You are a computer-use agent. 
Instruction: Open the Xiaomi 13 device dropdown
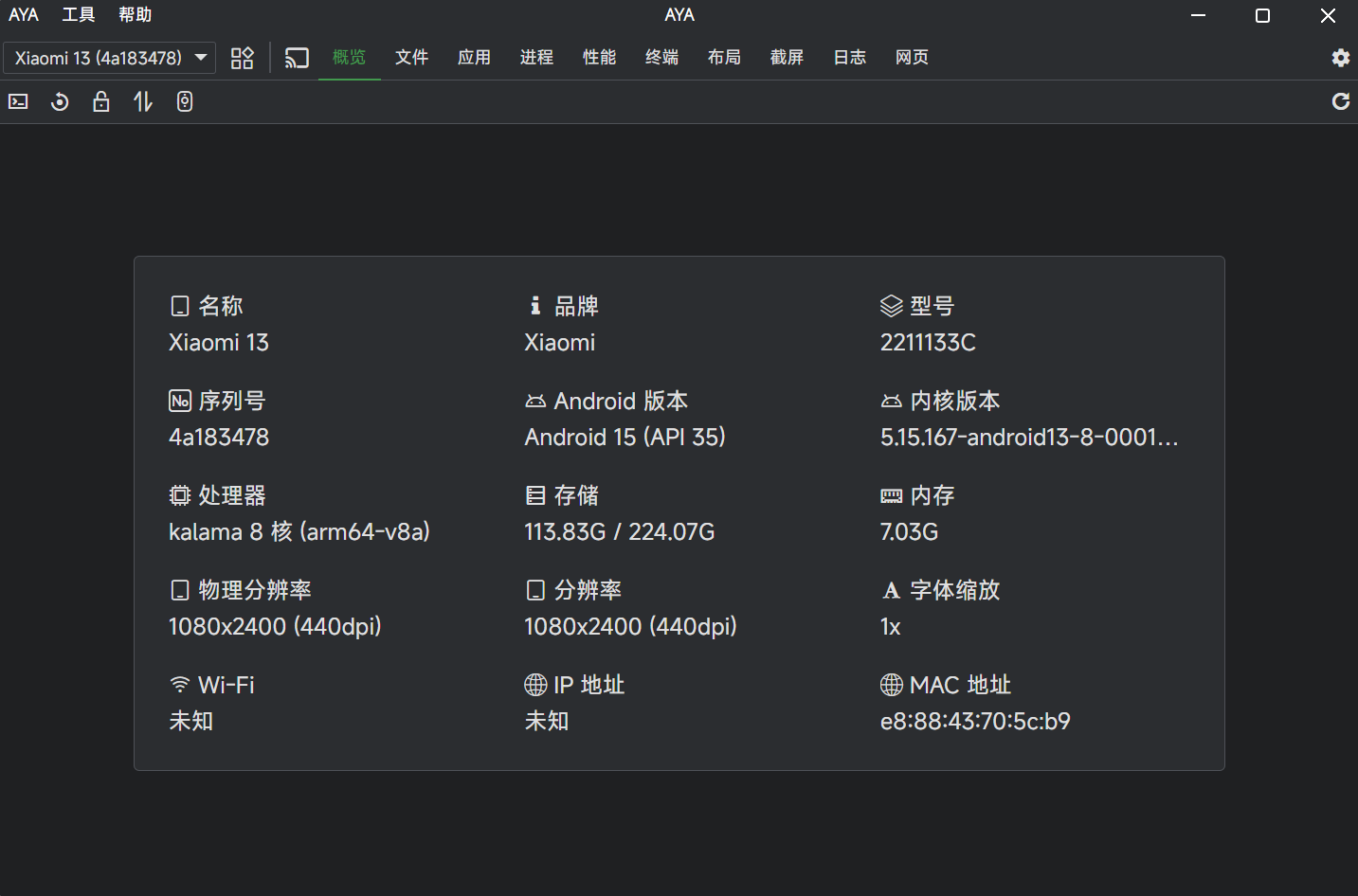[x=100, y=58]
